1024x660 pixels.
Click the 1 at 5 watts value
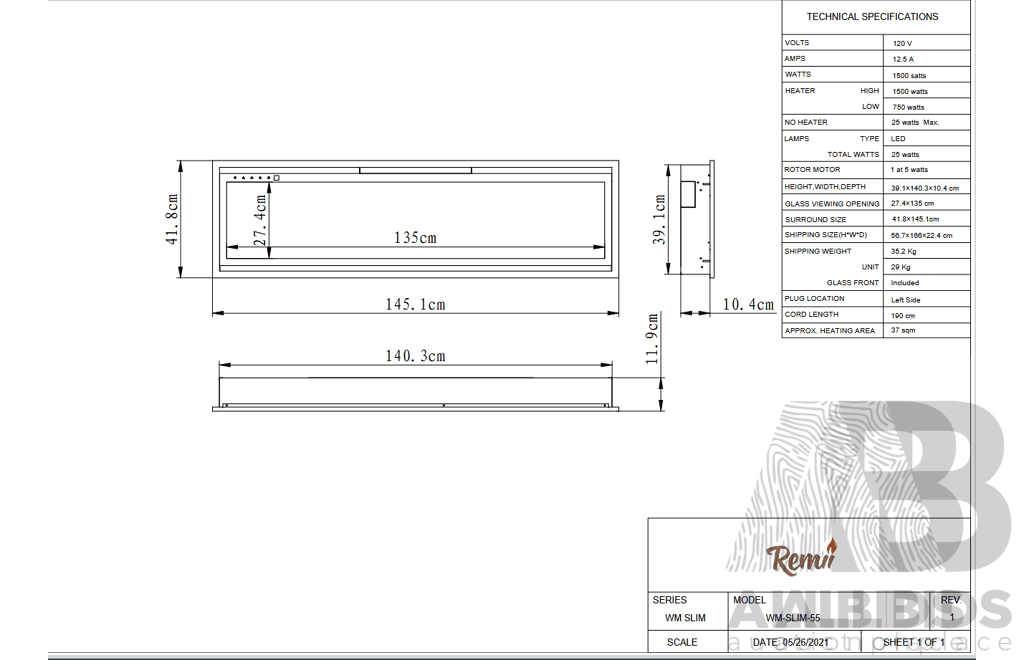(x=908, y=170)
